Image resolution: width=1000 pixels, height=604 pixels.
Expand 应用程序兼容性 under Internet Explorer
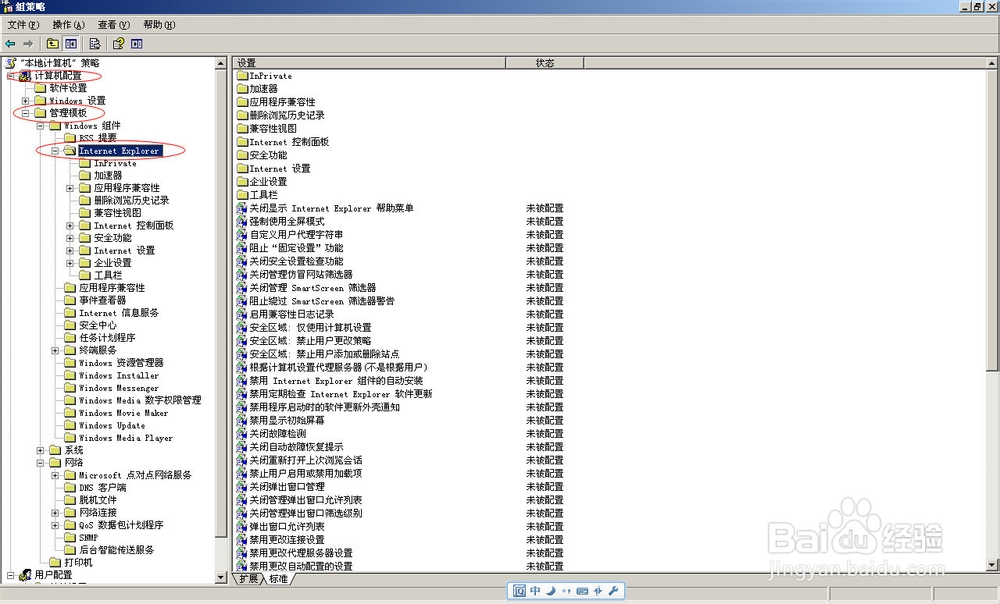(x=70, y=188)
